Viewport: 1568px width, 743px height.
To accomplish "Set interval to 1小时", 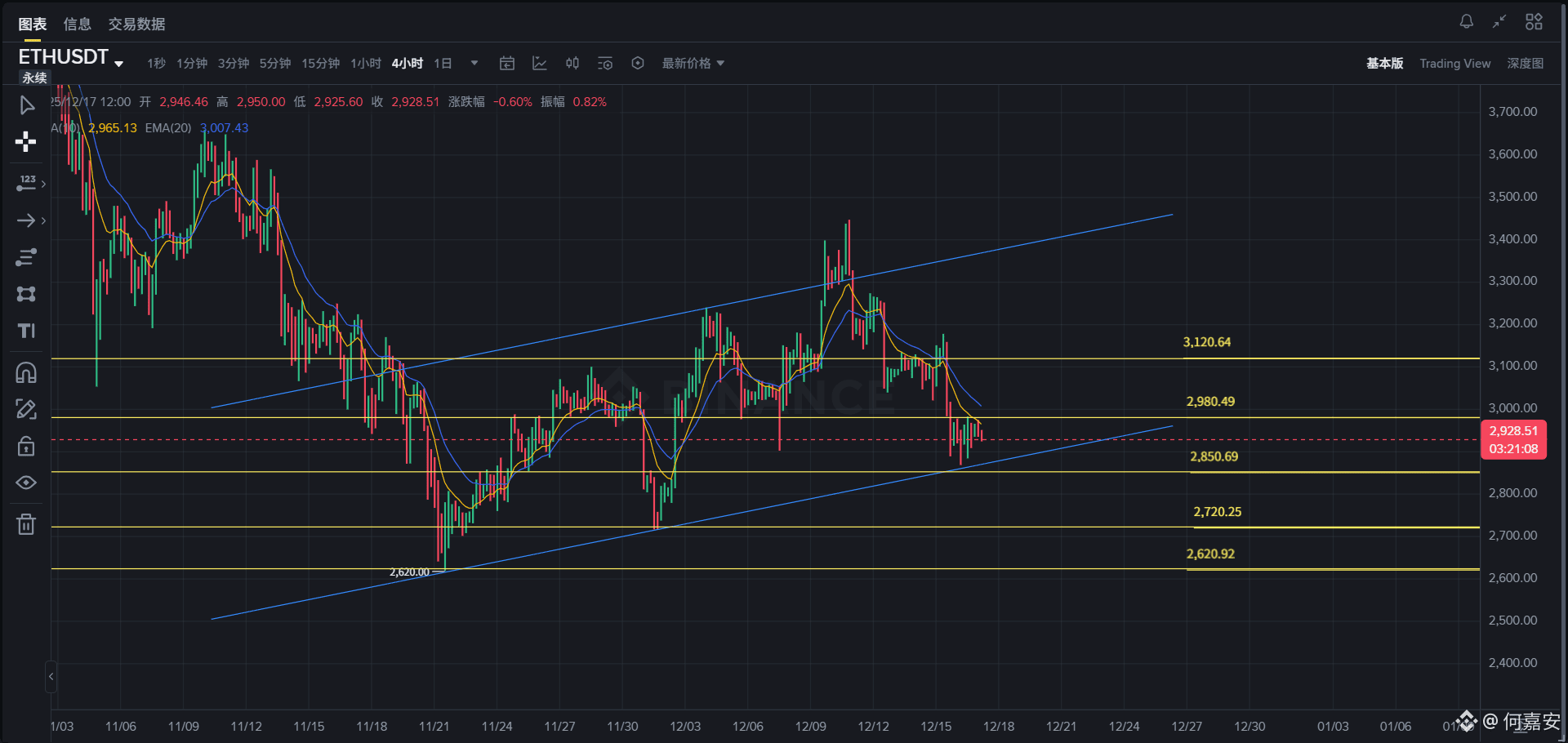I will 366,63.
